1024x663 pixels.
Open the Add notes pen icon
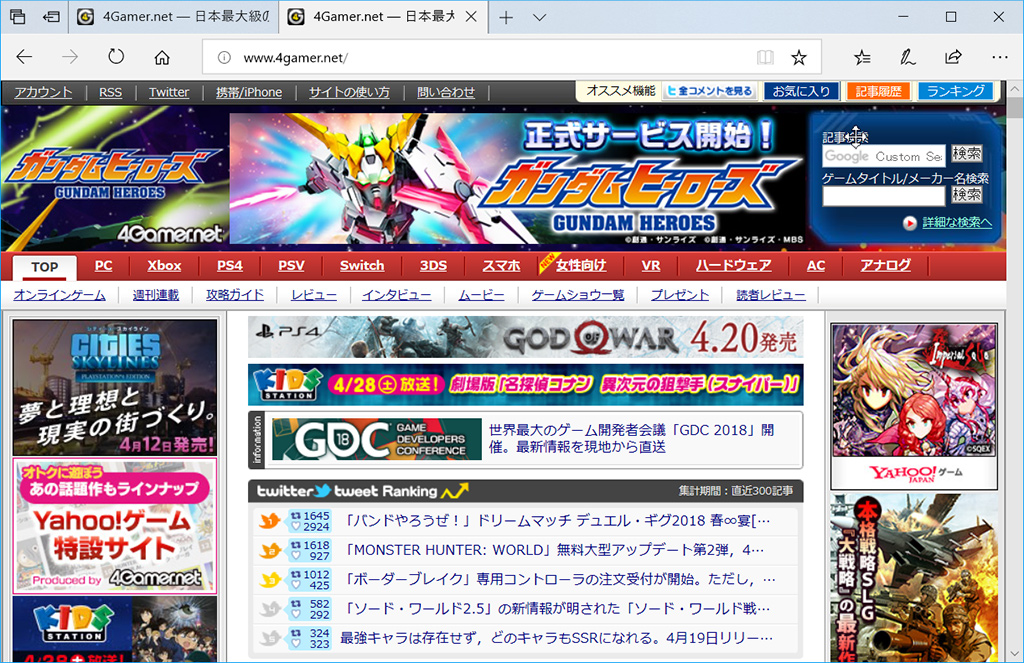907,57
